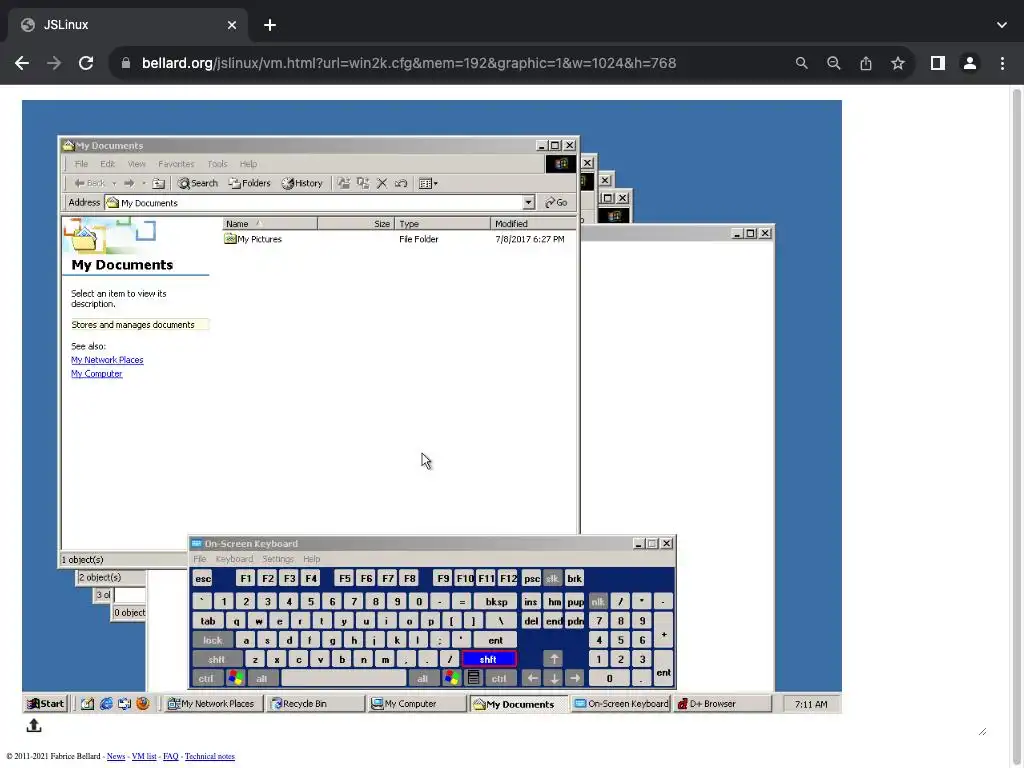
Task: Click the Copy To toolbar icon
Action: [363, 184]
